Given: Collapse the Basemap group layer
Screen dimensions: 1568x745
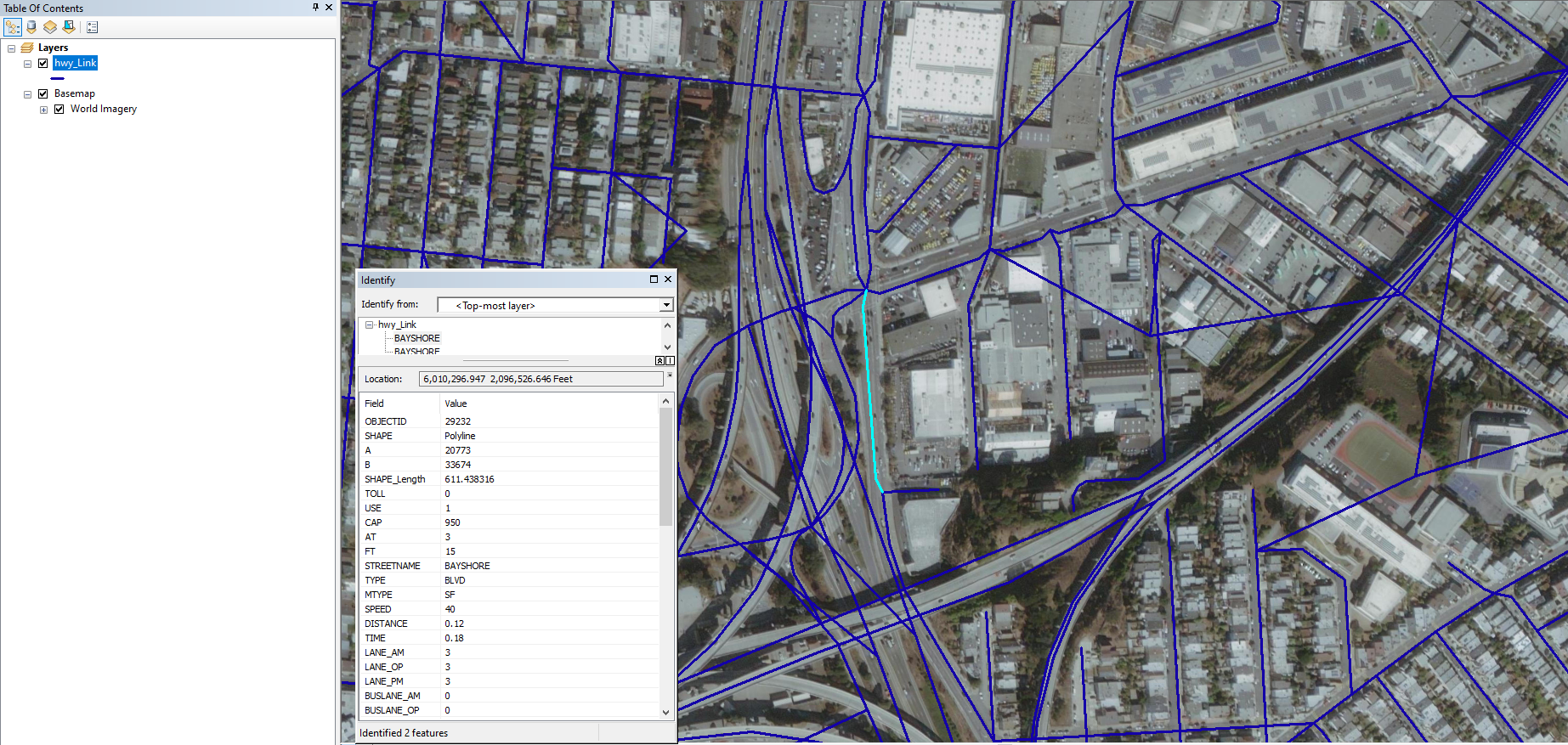Looking at the screenshot, I should (27, 94).
